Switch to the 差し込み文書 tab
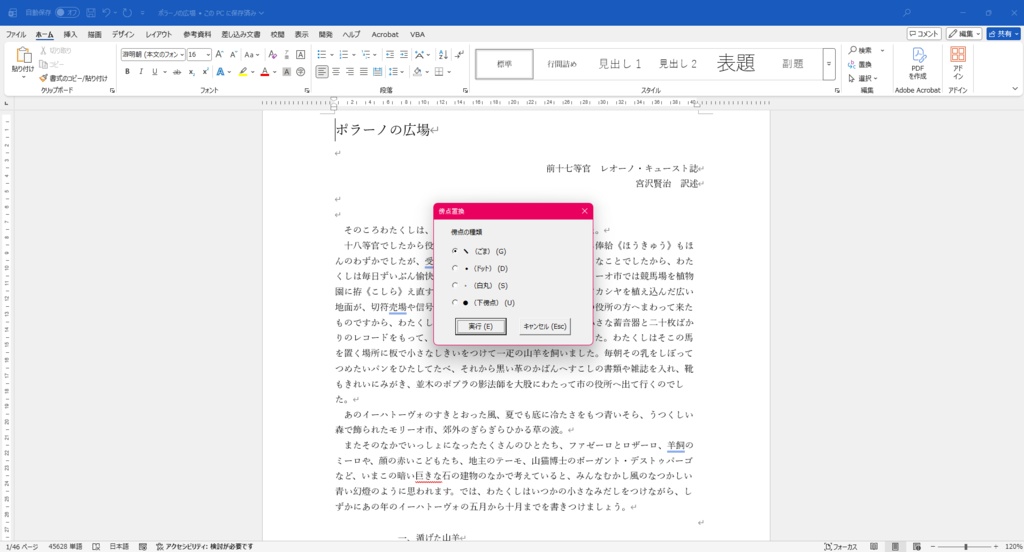 (x=240, y=35)
